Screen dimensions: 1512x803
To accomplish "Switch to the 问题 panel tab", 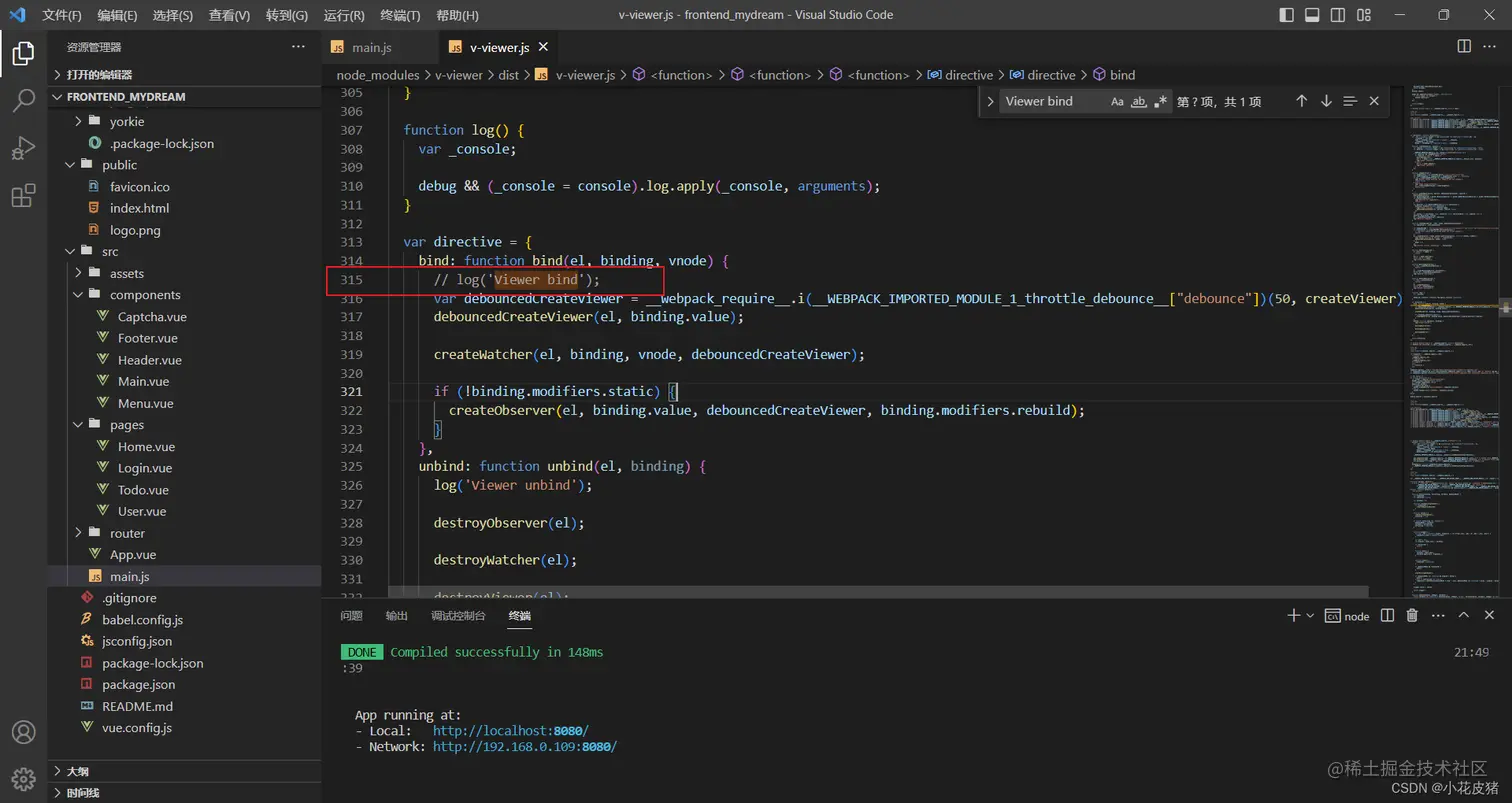I will pos(351,616).
